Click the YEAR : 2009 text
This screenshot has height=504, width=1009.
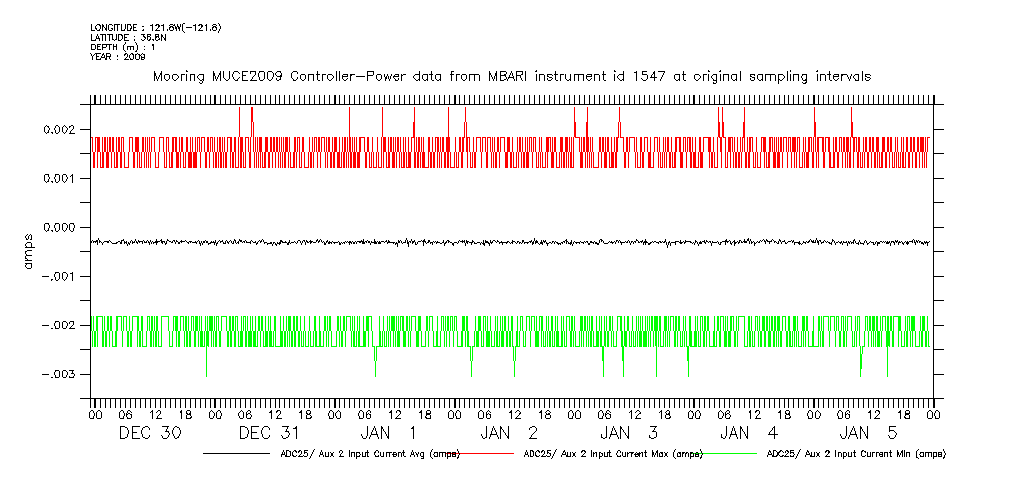tap(118, 57)
